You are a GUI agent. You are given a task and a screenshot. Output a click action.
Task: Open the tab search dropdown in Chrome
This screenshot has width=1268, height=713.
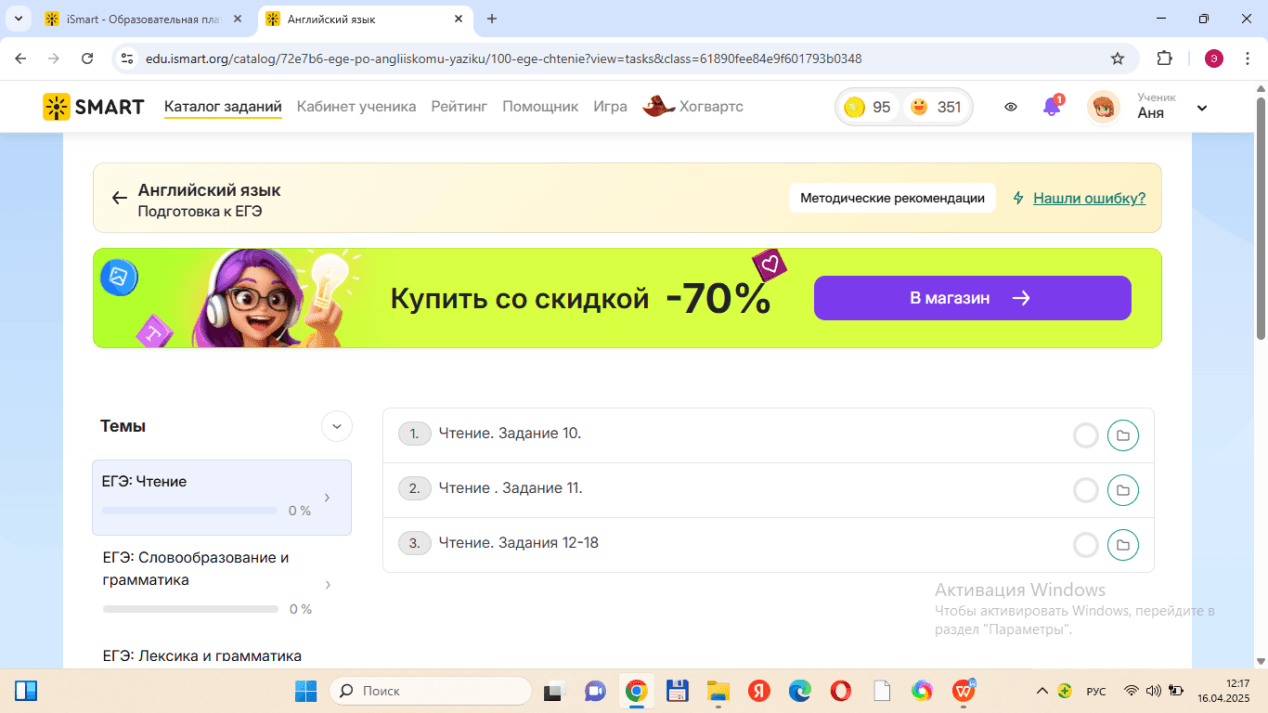click(x=19, y=19)
